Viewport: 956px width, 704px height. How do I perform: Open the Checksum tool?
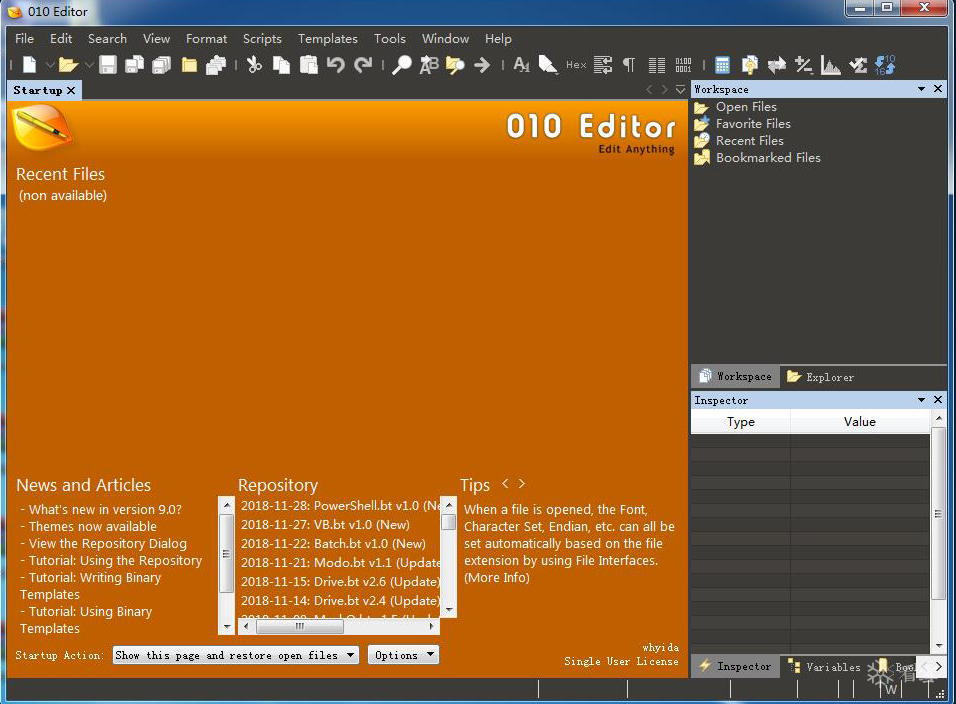[x=858, y=65]
